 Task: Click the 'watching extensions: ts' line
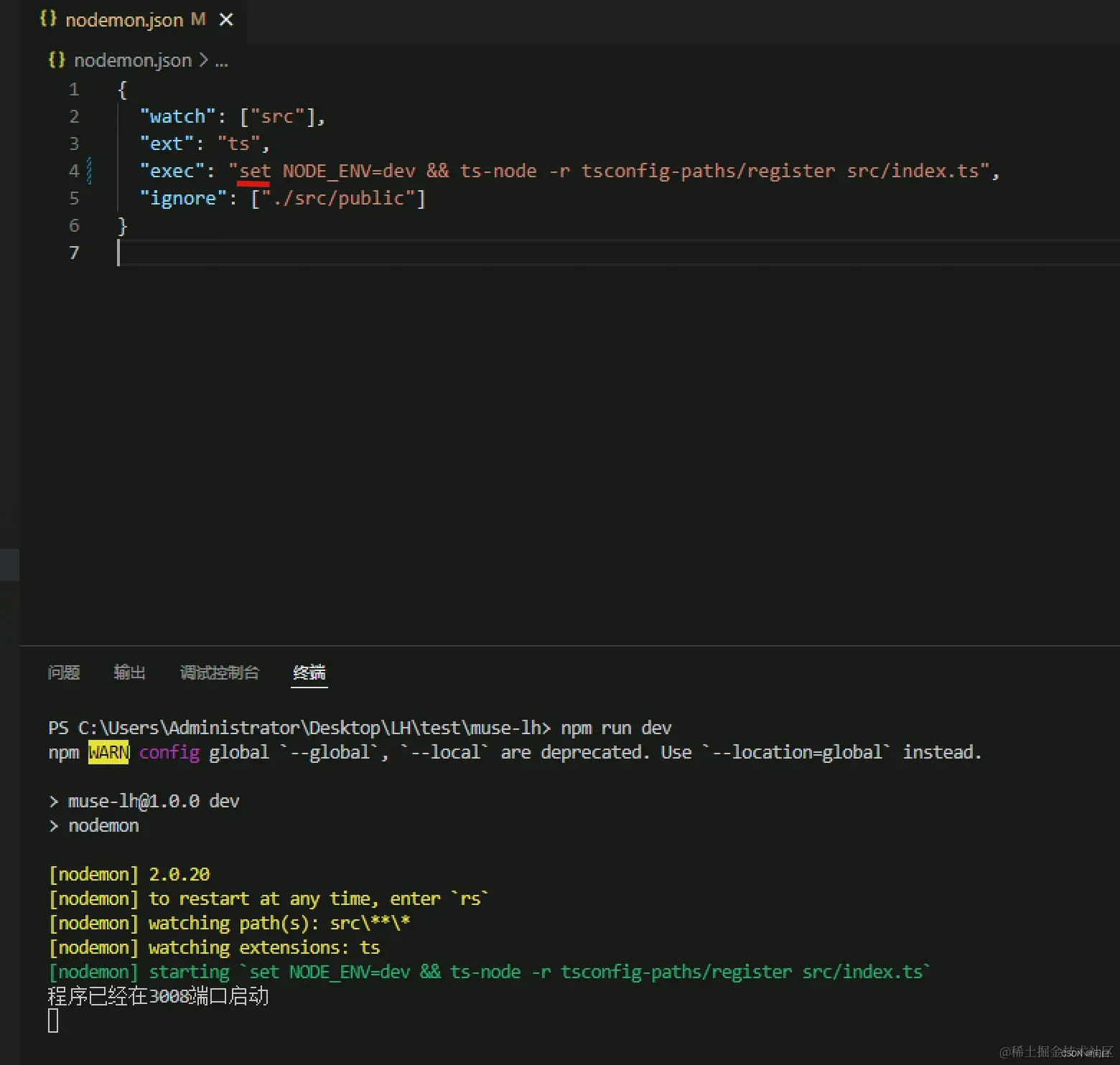coord(214,948)
